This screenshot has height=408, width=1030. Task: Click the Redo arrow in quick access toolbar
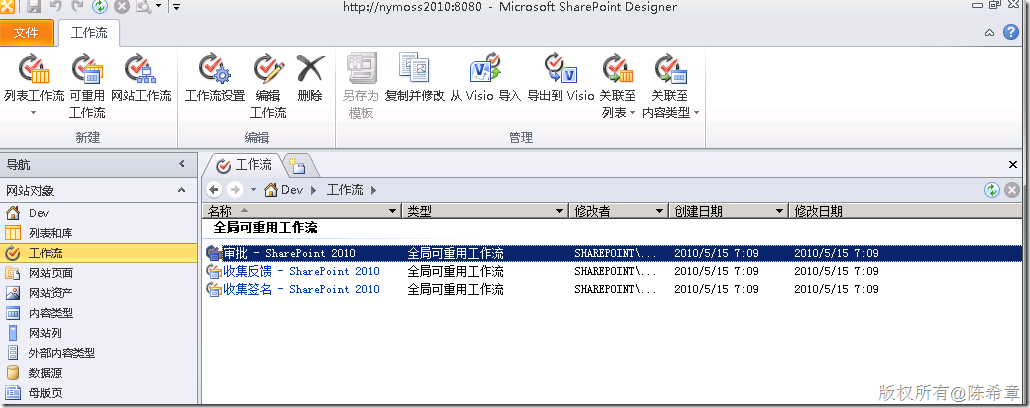point(77,7)
